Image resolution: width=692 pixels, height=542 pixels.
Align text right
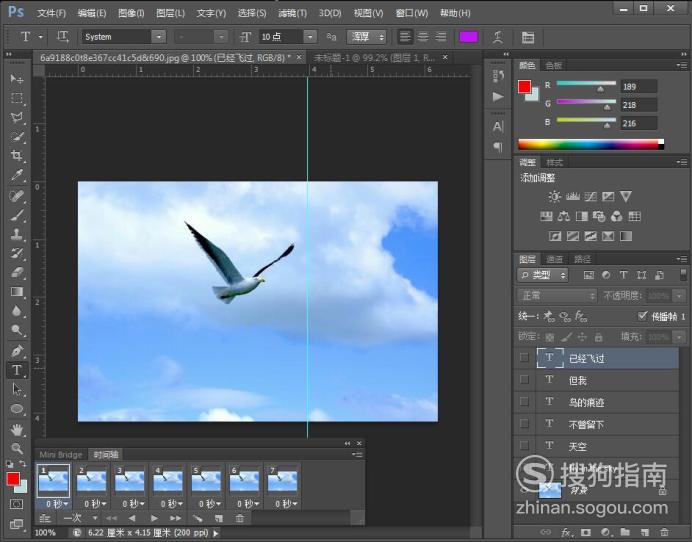tap(440, 37)
